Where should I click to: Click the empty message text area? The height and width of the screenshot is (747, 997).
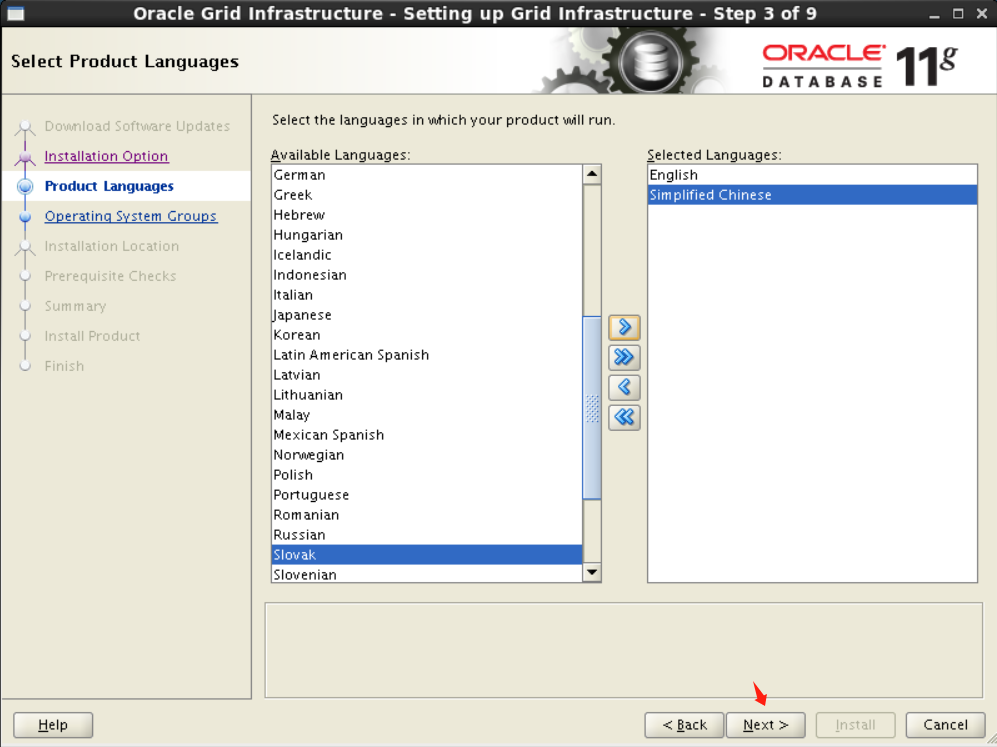[x=624, y=650]
